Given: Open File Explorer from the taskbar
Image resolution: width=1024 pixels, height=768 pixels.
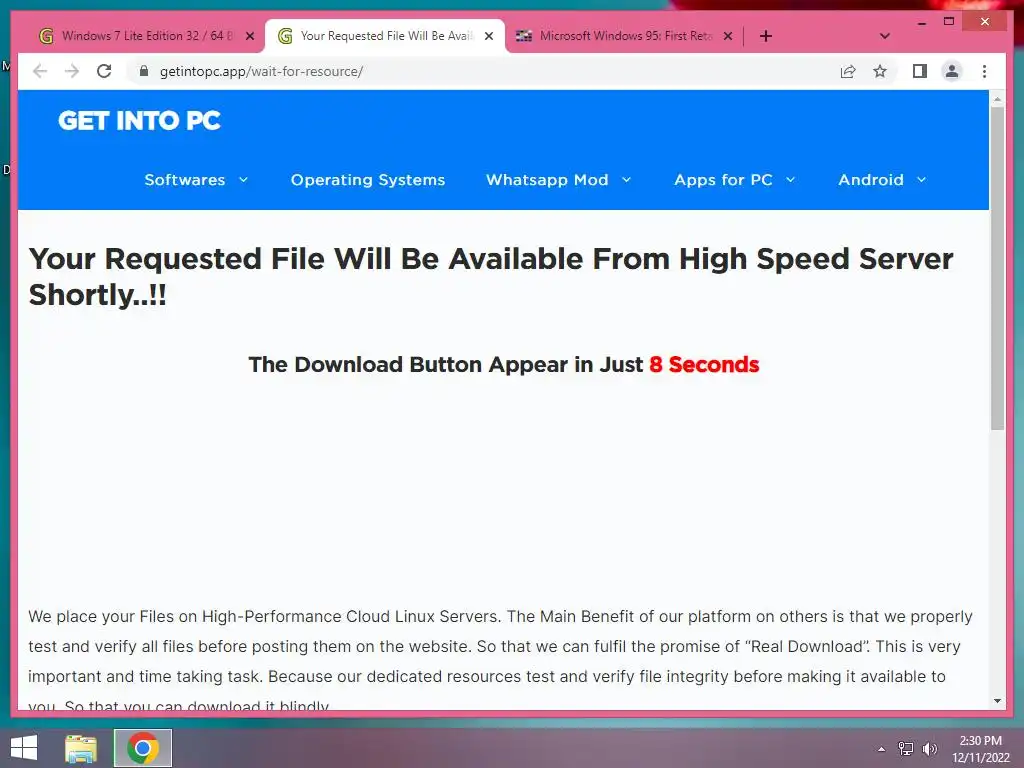Looking at the screenshot, I should point(81,748).
